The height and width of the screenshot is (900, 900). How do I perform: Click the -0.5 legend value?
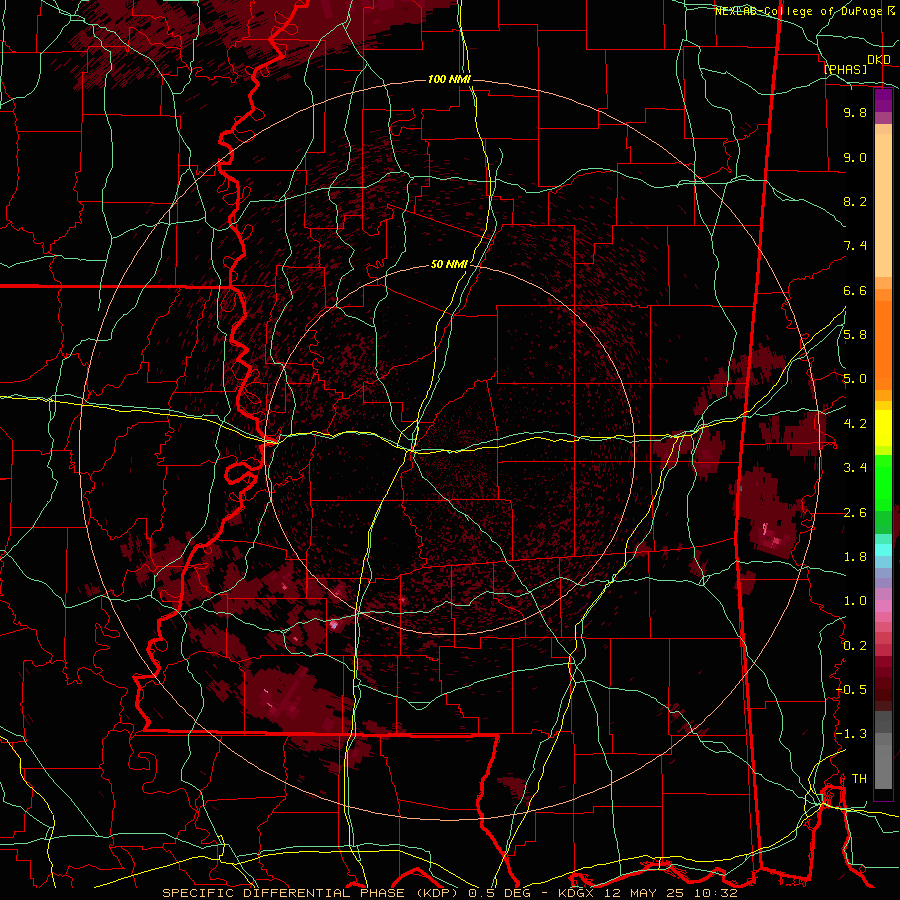click(851, 690)
